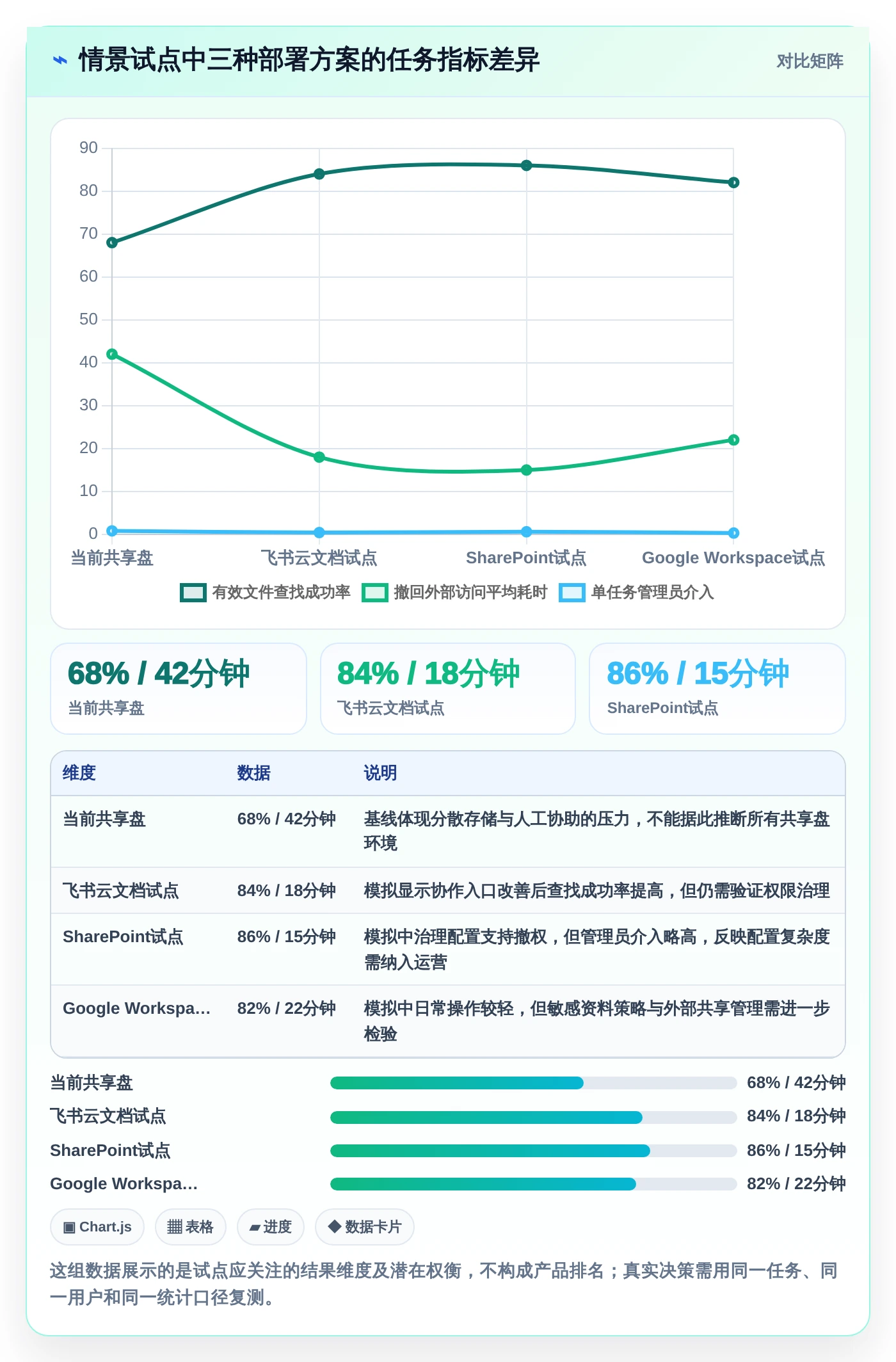
Task: Click the 68% / 42分钟 value beside progress bar
Action: 796,1083
